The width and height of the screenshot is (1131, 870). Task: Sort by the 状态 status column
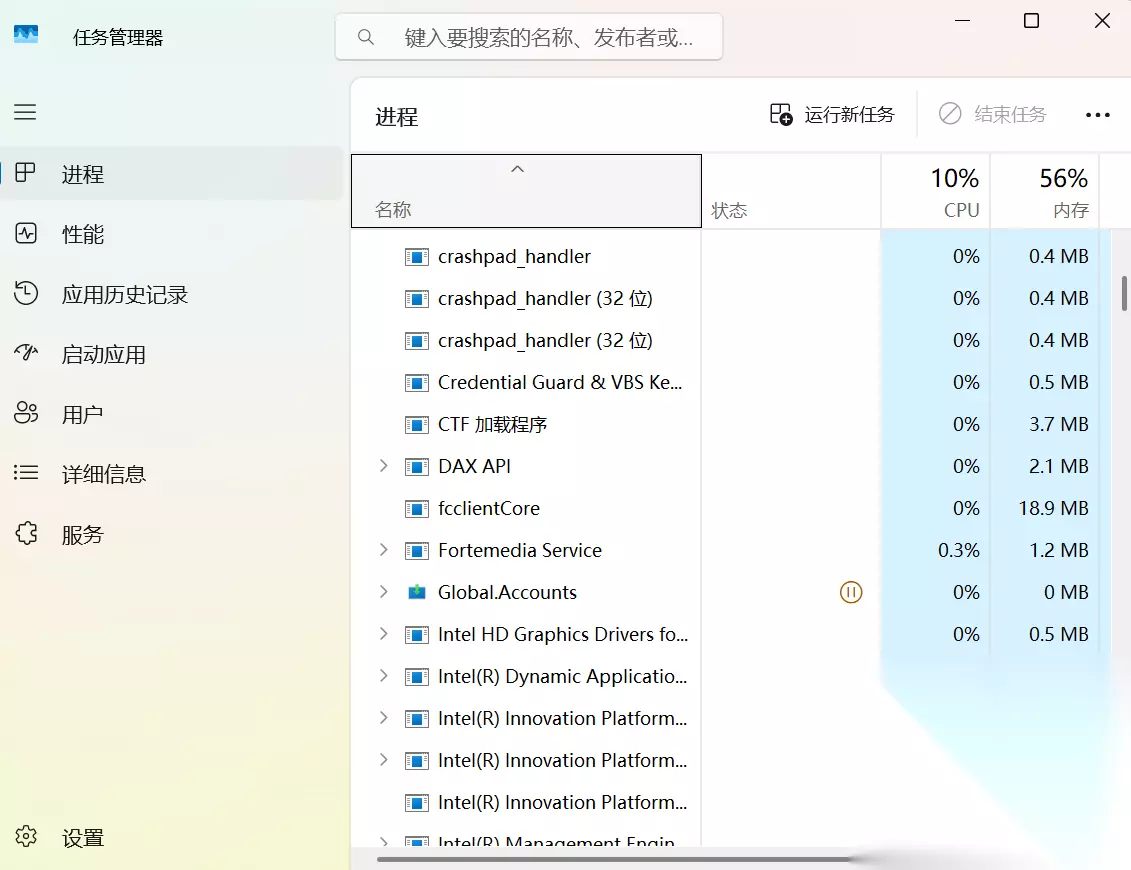[x=791, y=191]
